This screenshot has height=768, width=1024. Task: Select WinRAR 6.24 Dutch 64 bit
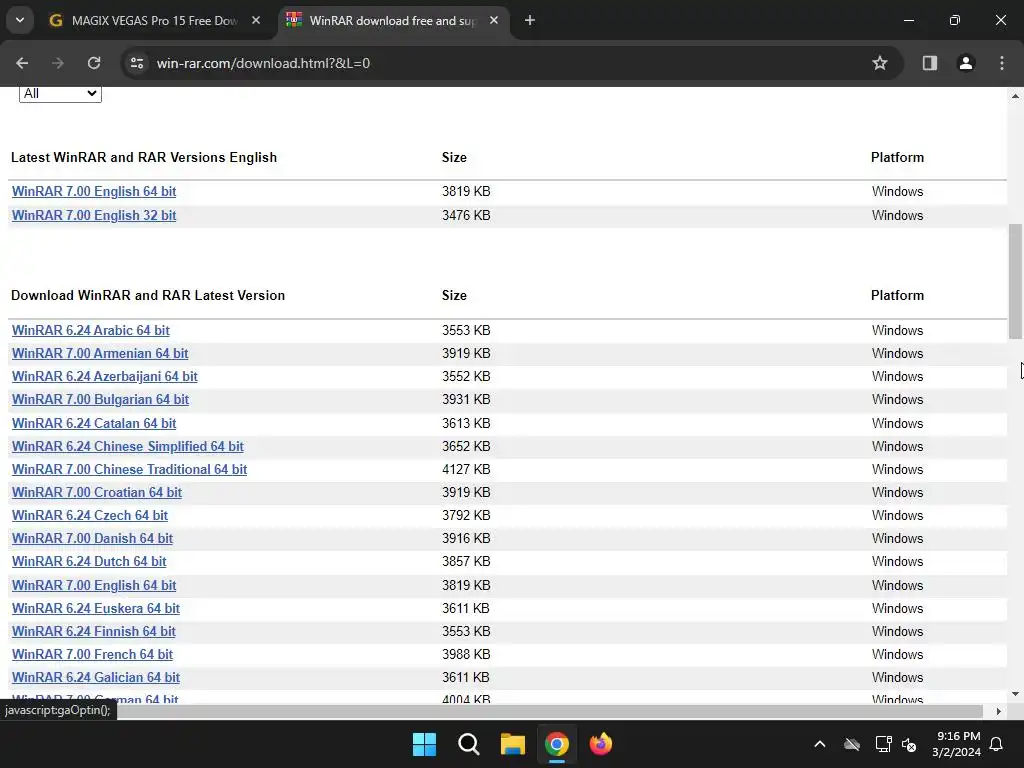coord(89,562)
